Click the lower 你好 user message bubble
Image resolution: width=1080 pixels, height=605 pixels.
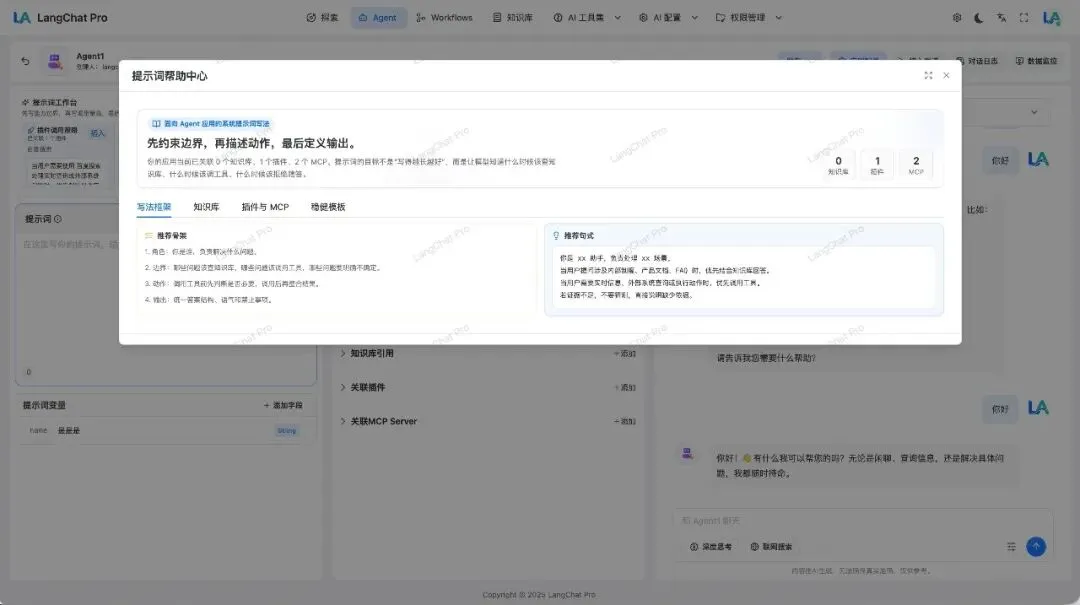pyautogui.click(x=999, y=409)
